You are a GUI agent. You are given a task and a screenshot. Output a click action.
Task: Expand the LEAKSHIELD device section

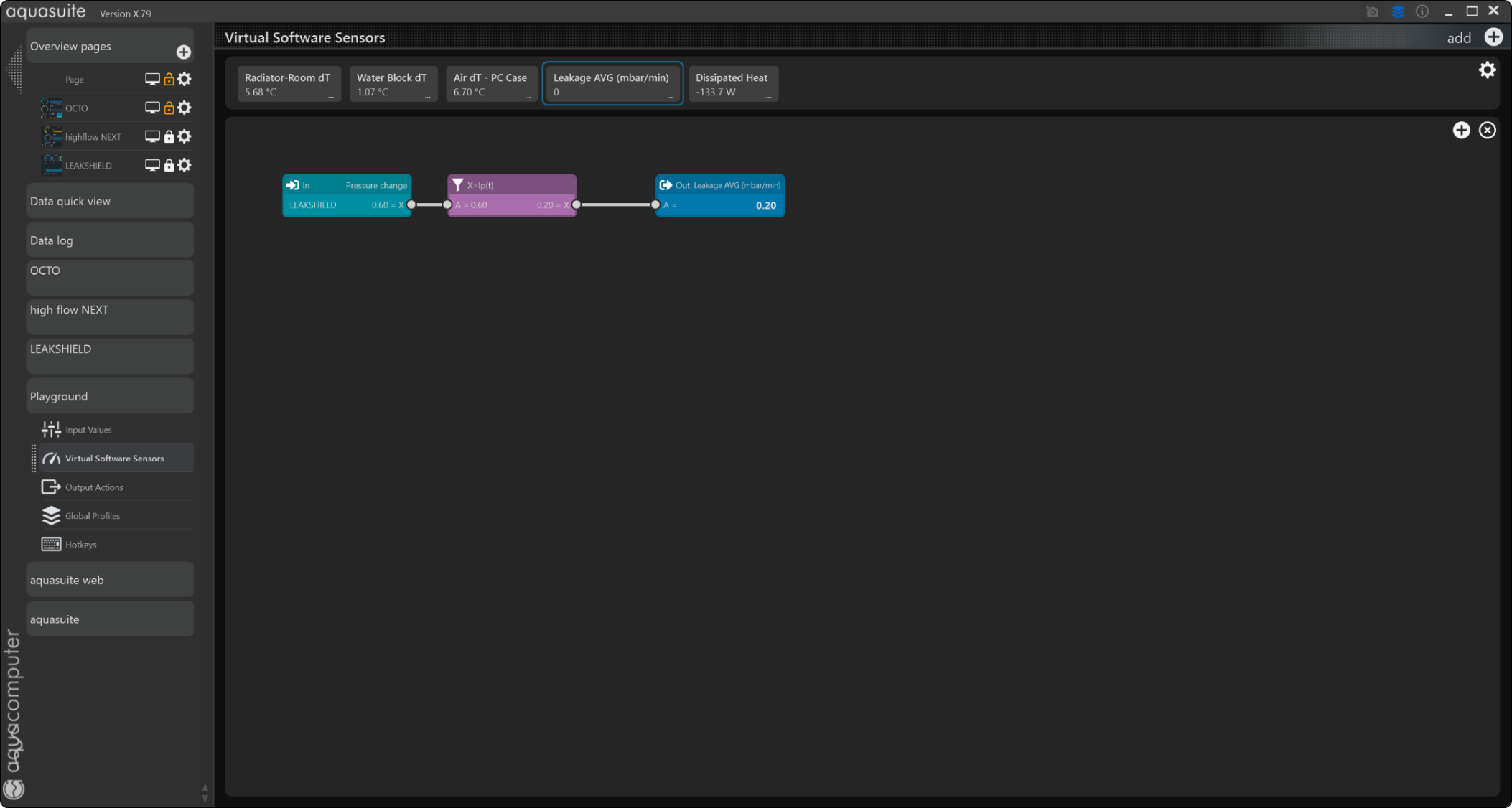[x=110, y=349]
